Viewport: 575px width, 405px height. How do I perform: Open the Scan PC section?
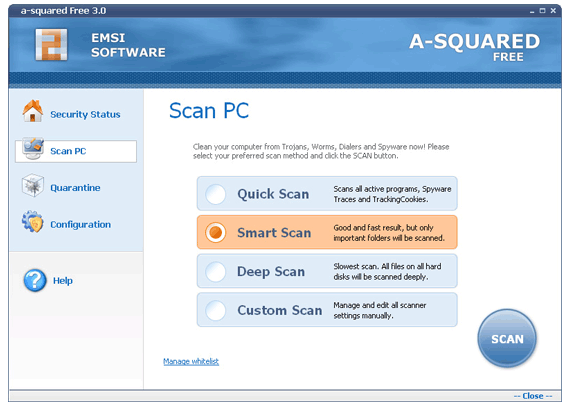click(x=76, y=151)
